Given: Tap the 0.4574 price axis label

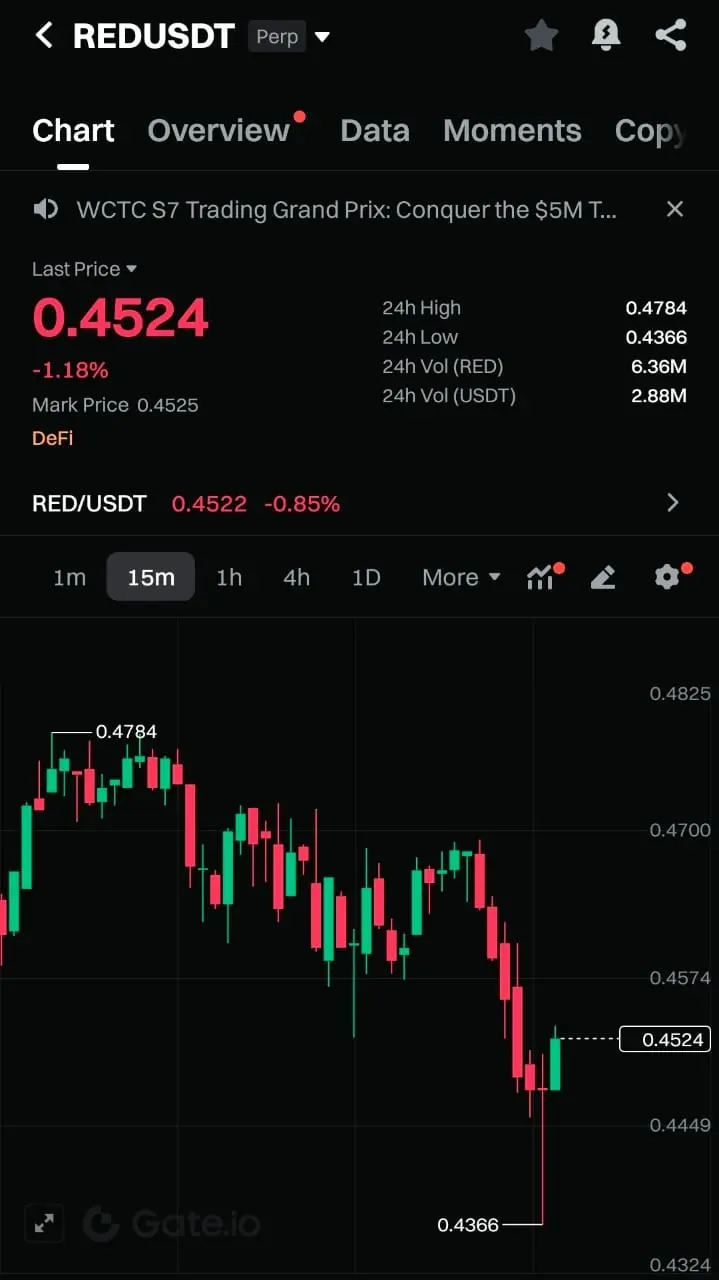Looking at the screenshot, I should click(680, 978).
